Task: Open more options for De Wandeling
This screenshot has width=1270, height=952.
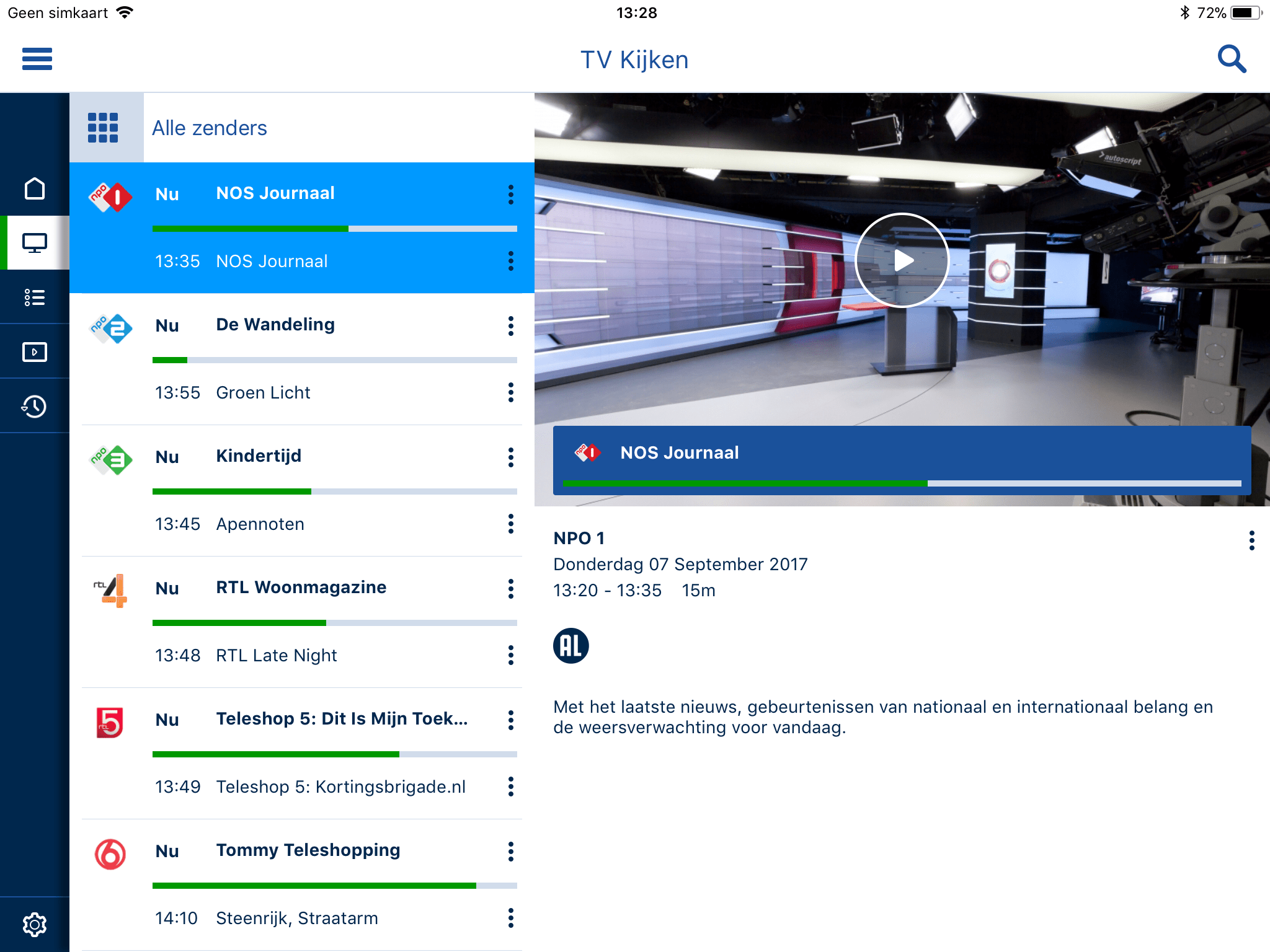Action: [510, 325]
